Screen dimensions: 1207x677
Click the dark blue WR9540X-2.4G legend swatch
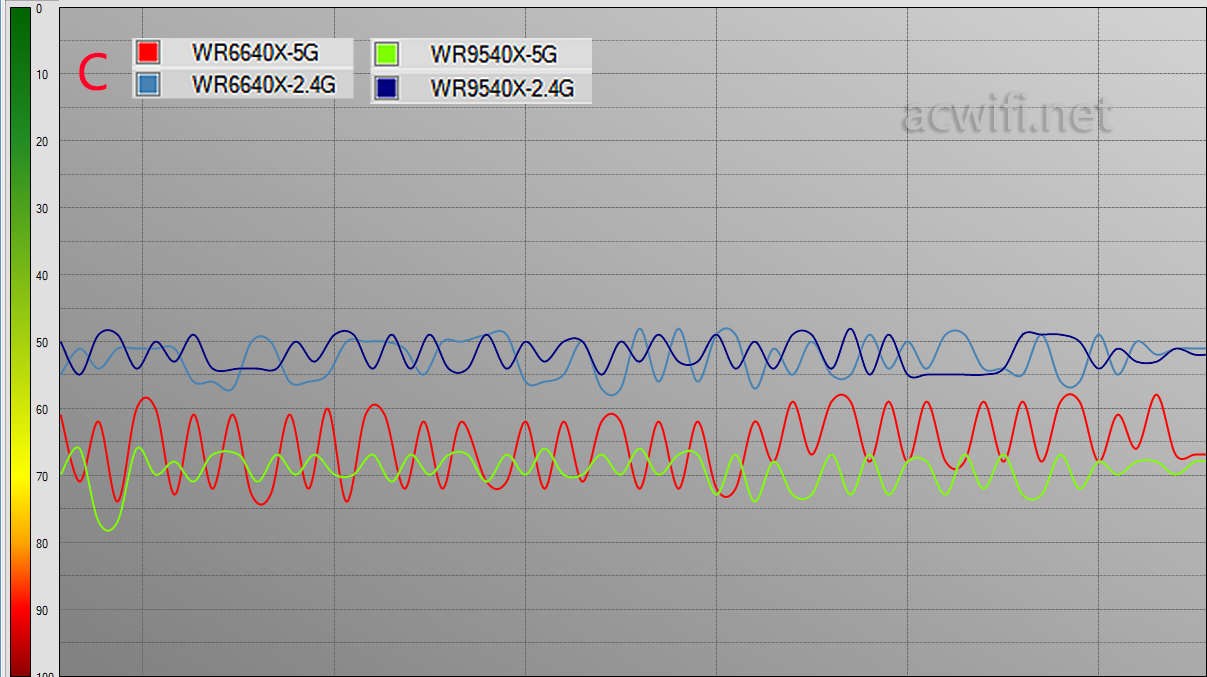tap(387, 88)
